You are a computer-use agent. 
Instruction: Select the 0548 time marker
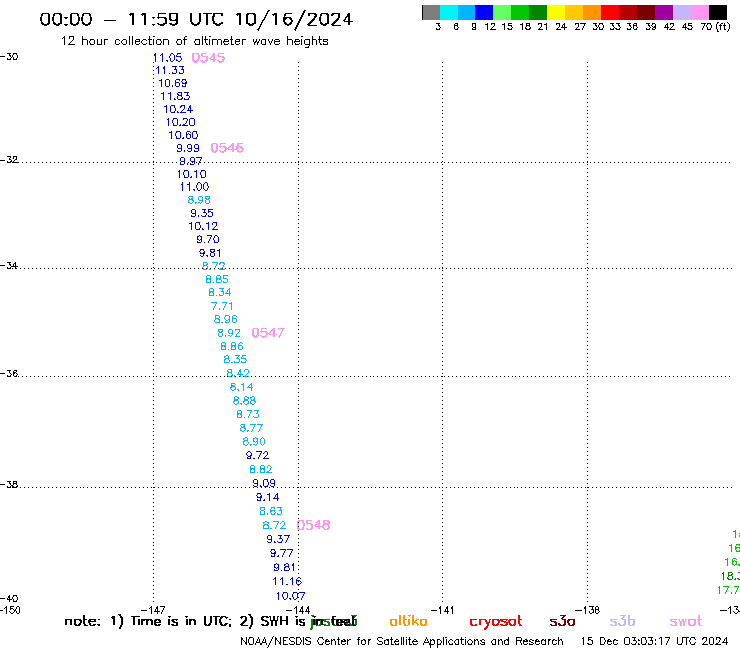pyautogui.click(x=314, y=525)
